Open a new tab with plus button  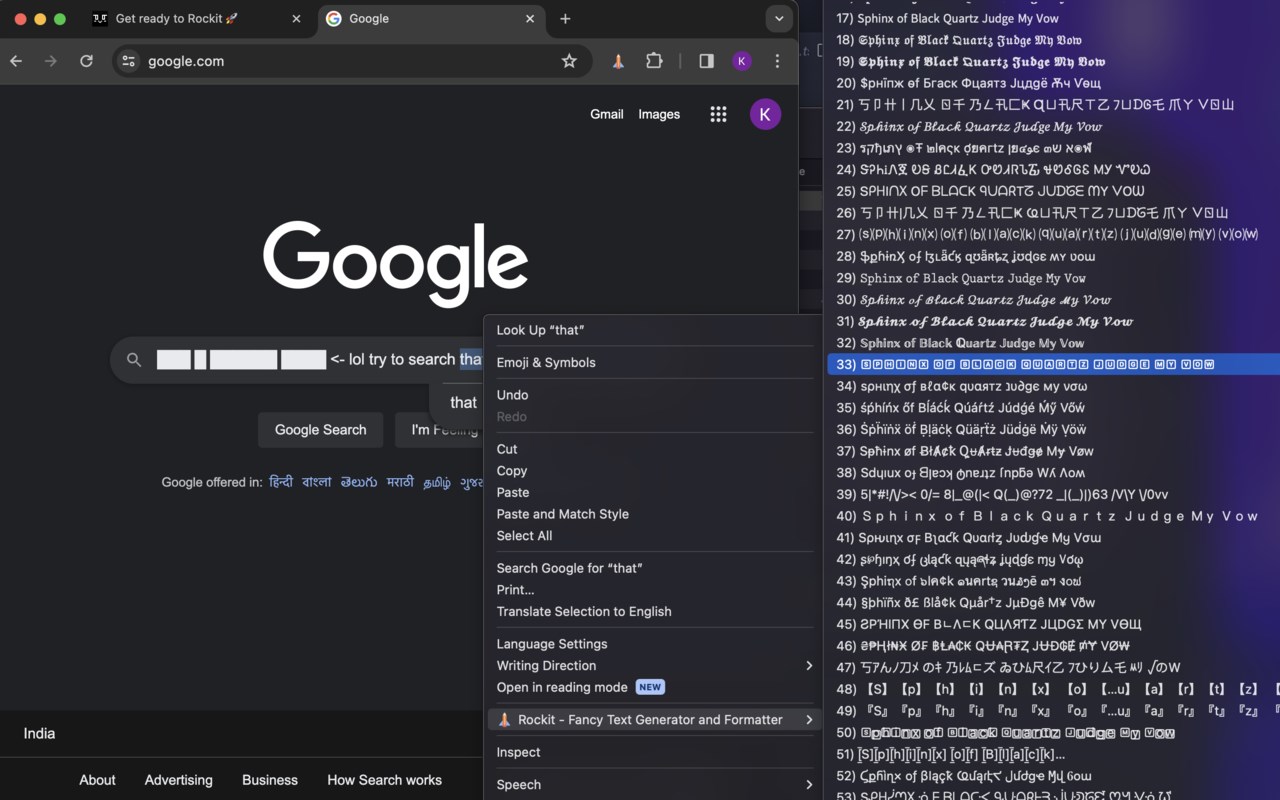coord(565,19)
